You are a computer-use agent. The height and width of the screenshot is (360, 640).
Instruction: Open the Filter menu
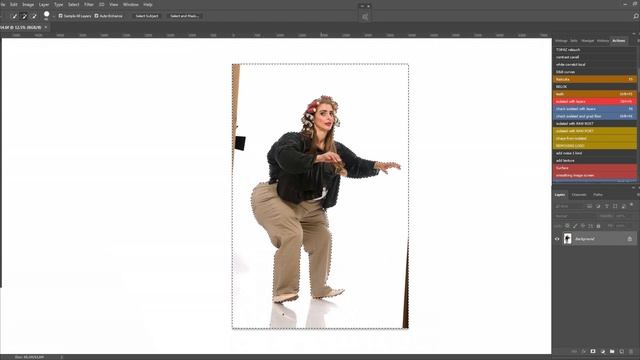click(x=89, y=4)
